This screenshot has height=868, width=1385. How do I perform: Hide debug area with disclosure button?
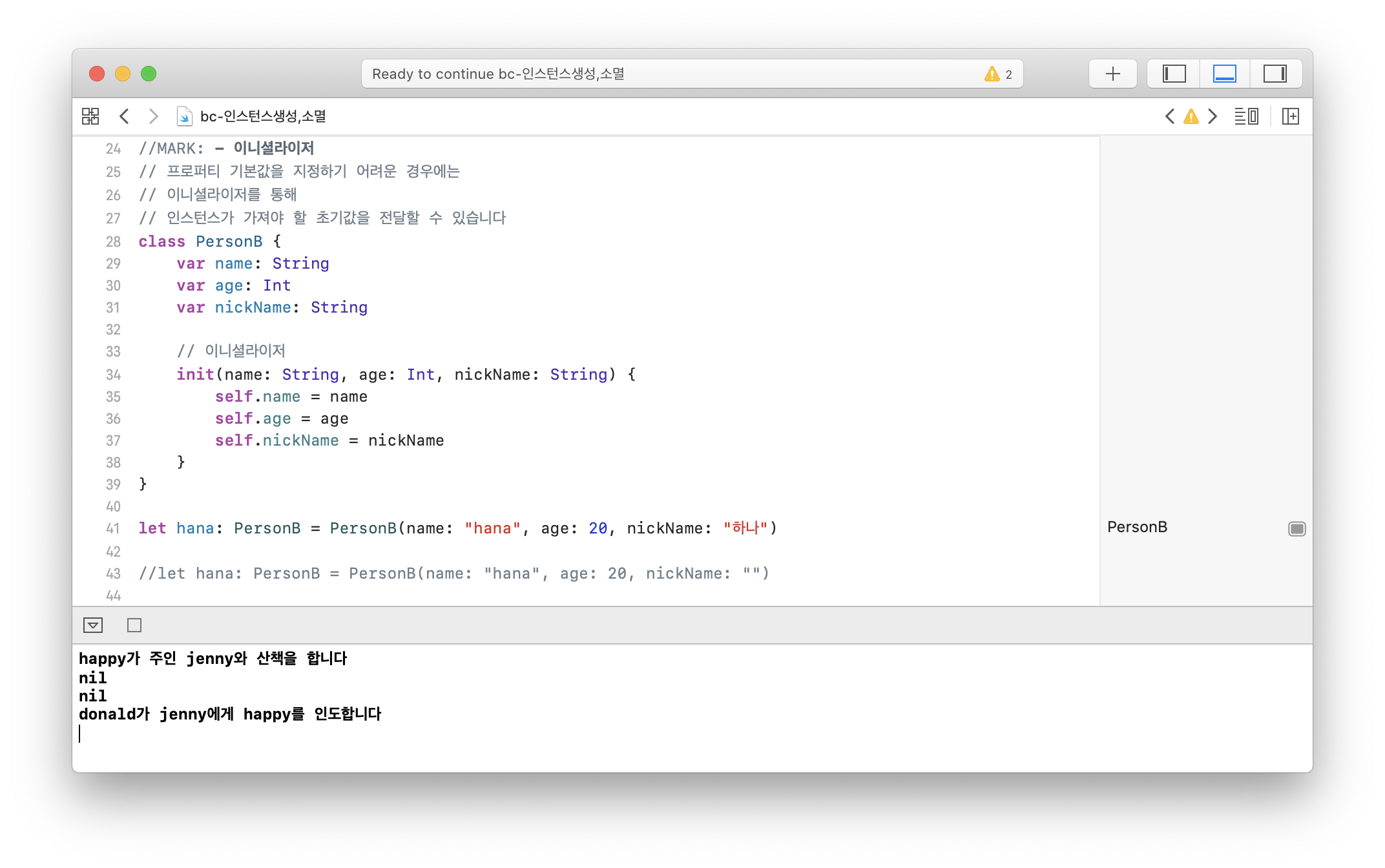93,625
